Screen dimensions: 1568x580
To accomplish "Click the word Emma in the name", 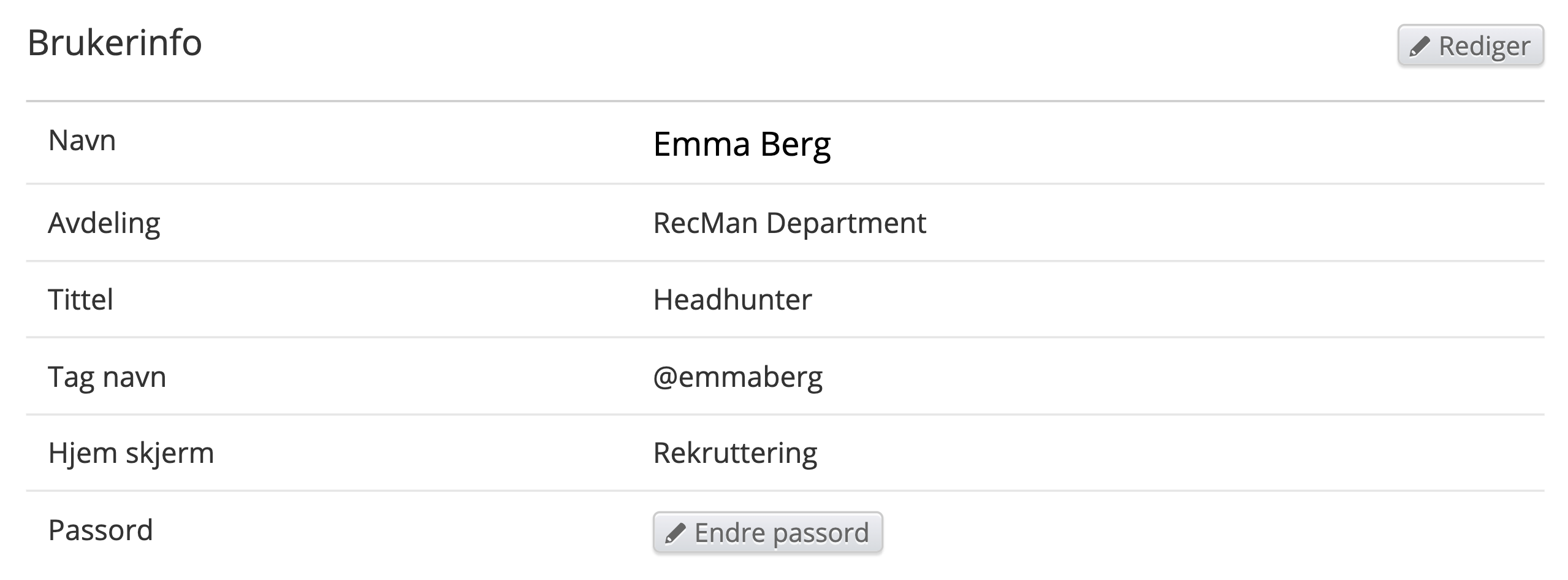I will [702, 145].
